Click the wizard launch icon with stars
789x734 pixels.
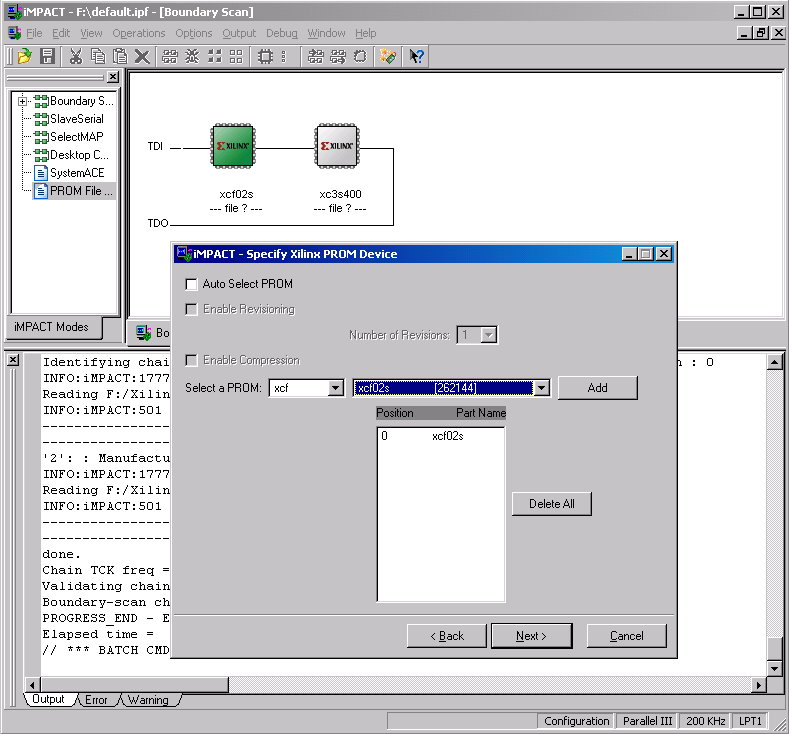pyautogui.click(x=388, y=56)
